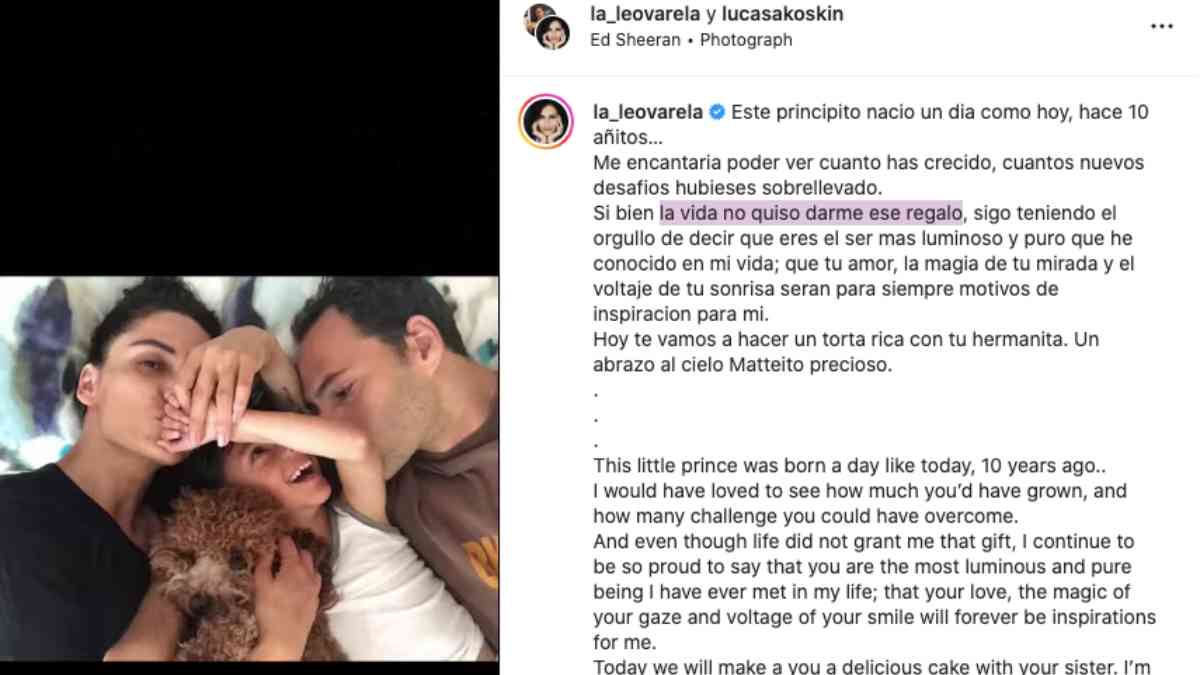1200x675 pixels.
Task: Open the Photograph song title link
Action: [746, 40]
